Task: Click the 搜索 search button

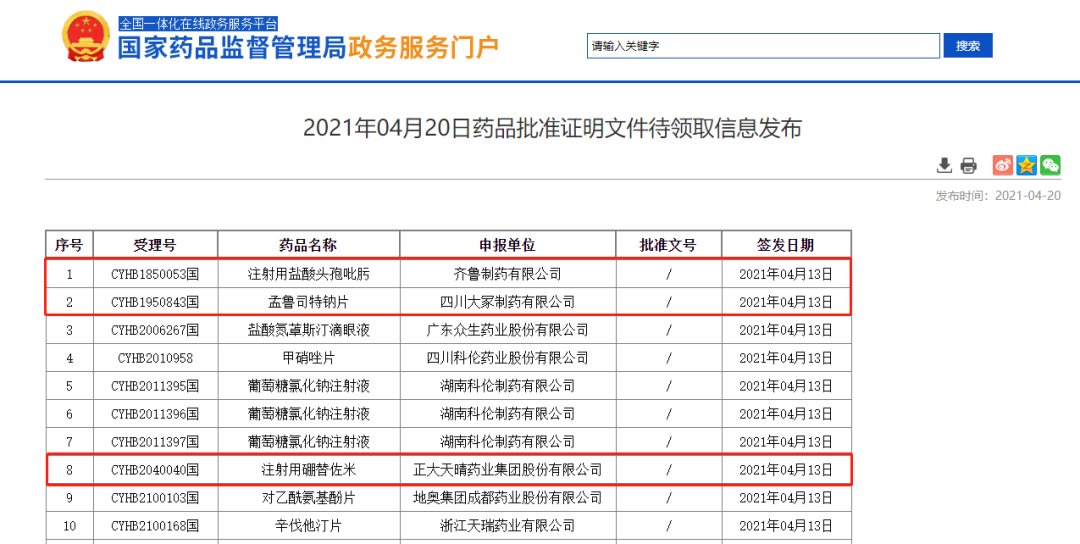Action: click(967, 46)
